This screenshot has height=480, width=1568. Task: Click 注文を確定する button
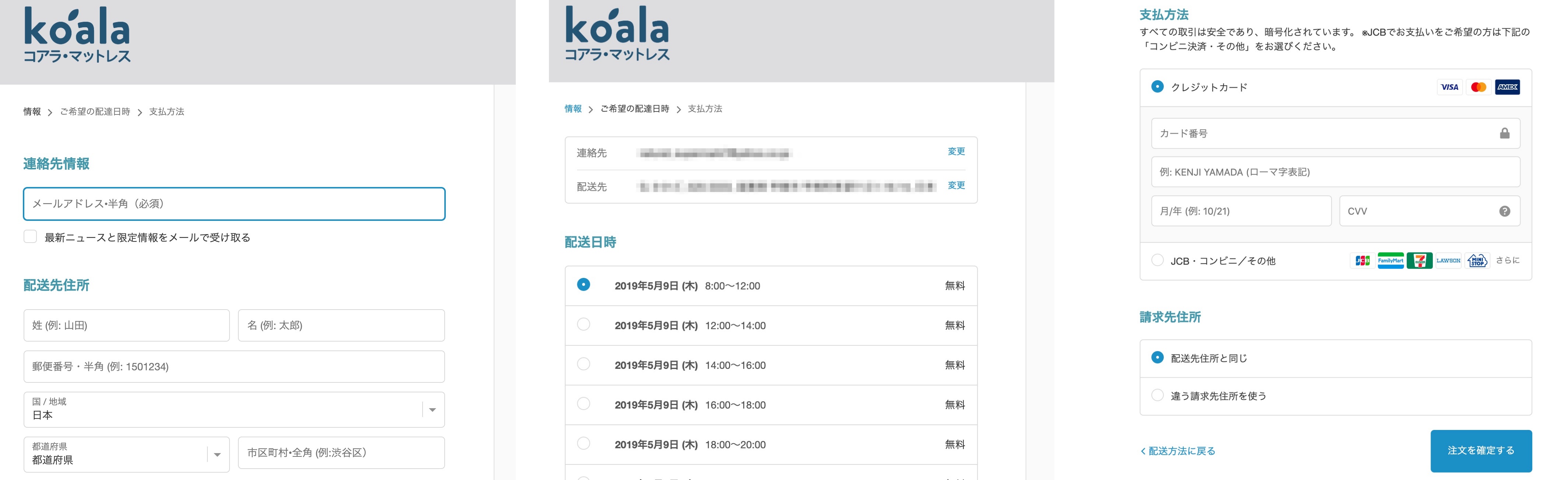click(x=1481, y=451)
